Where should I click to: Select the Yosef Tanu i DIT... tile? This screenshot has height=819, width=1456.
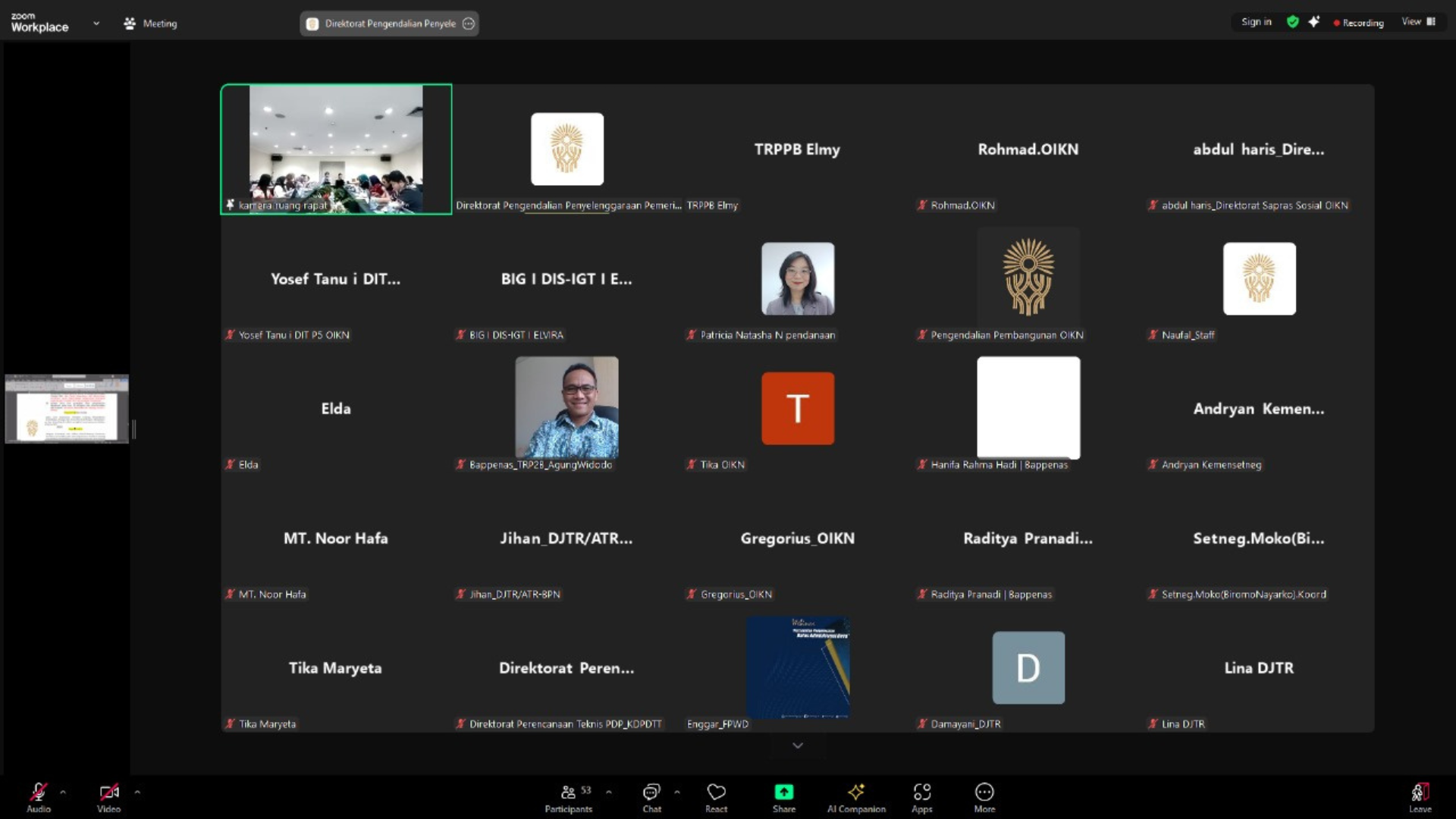coord(336,279)
